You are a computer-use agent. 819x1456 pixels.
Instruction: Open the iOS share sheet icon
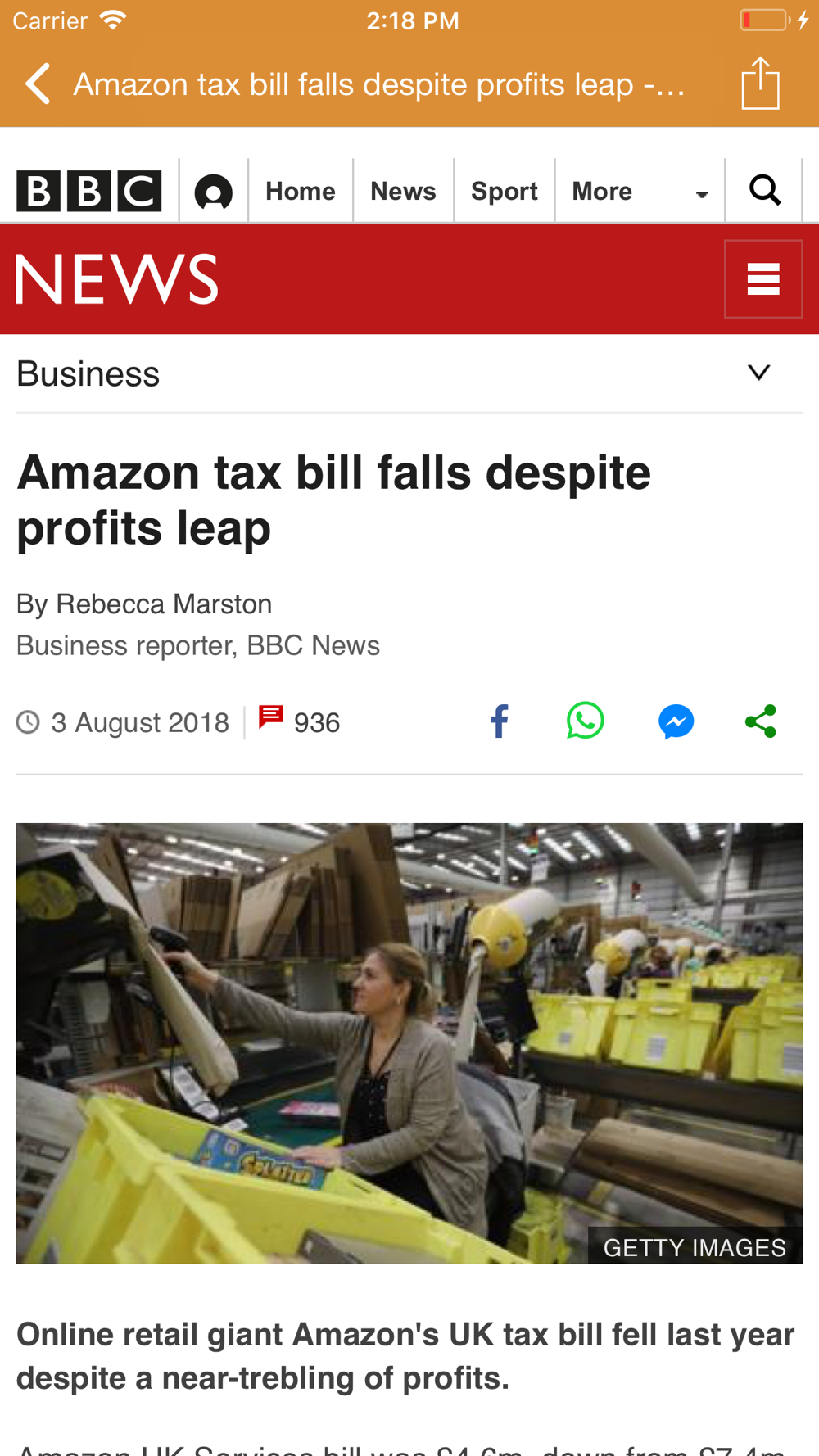pos(760,83)
